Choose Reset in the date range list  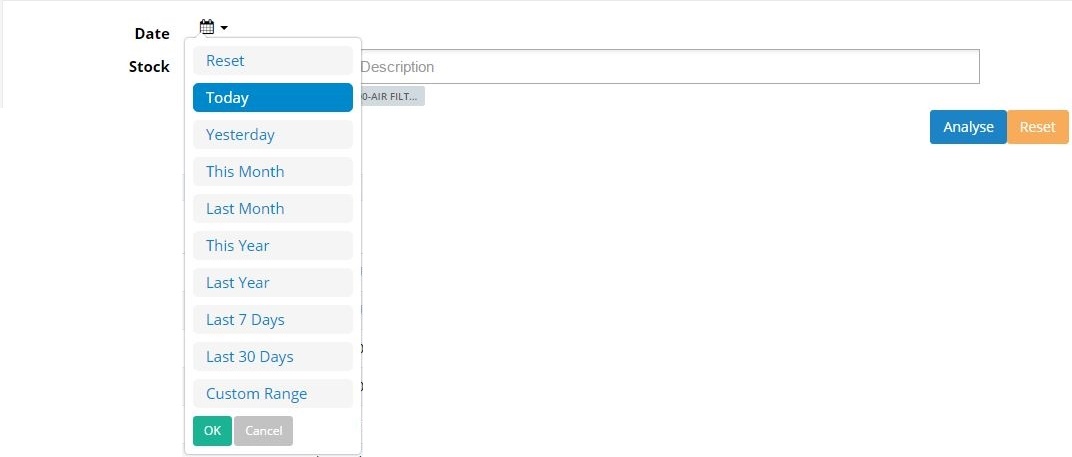[273, 61]
